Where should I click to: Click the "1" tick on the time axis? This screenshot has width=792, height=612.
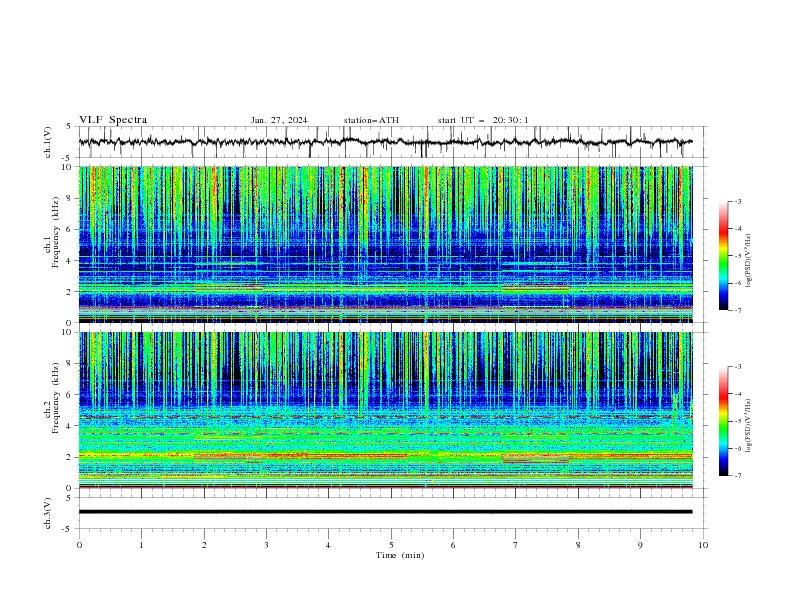pyautogui.click(x=141, y=545)
